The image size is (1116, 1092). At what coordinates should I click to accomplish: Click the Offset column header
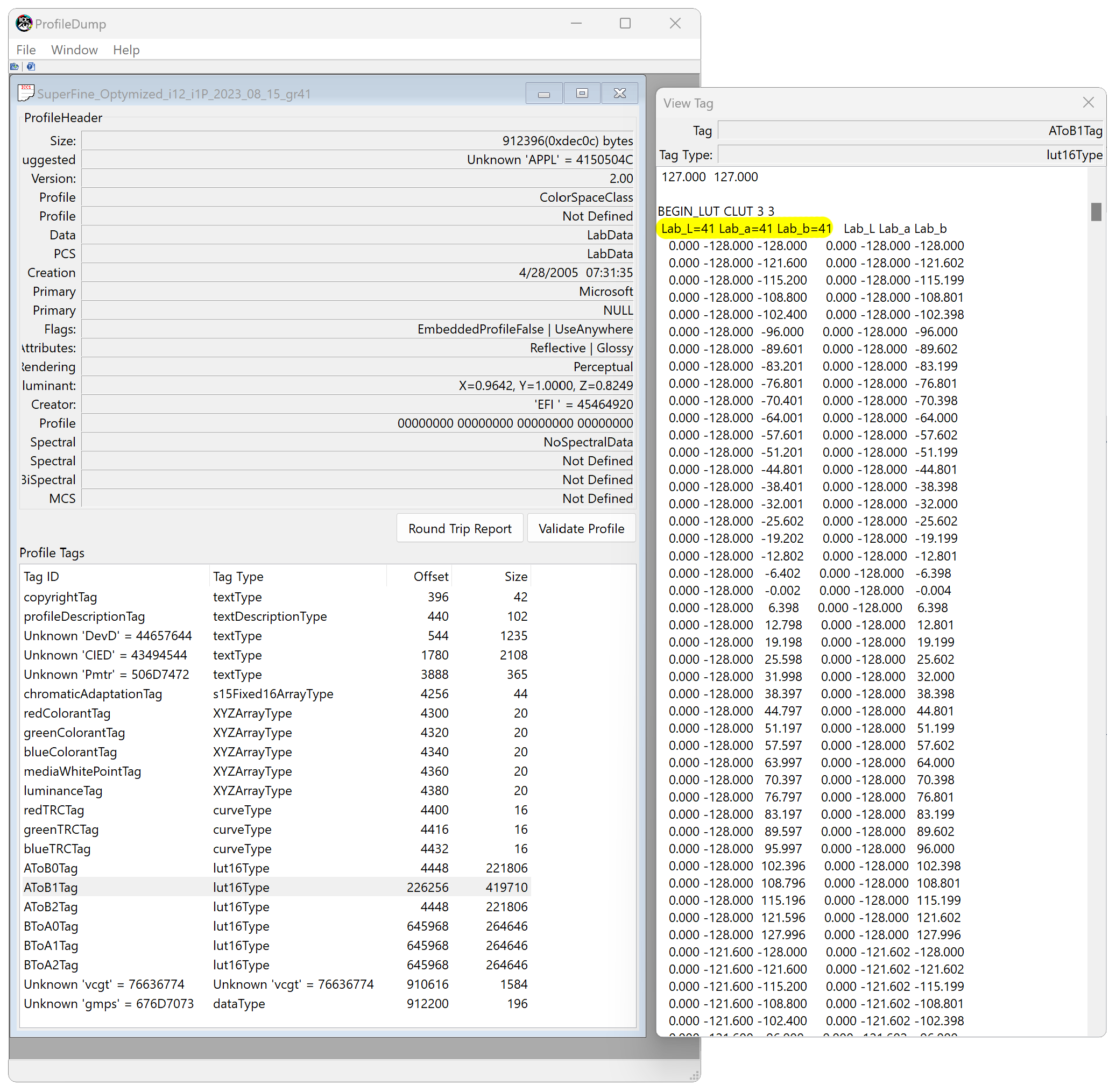tap(430, 577)
